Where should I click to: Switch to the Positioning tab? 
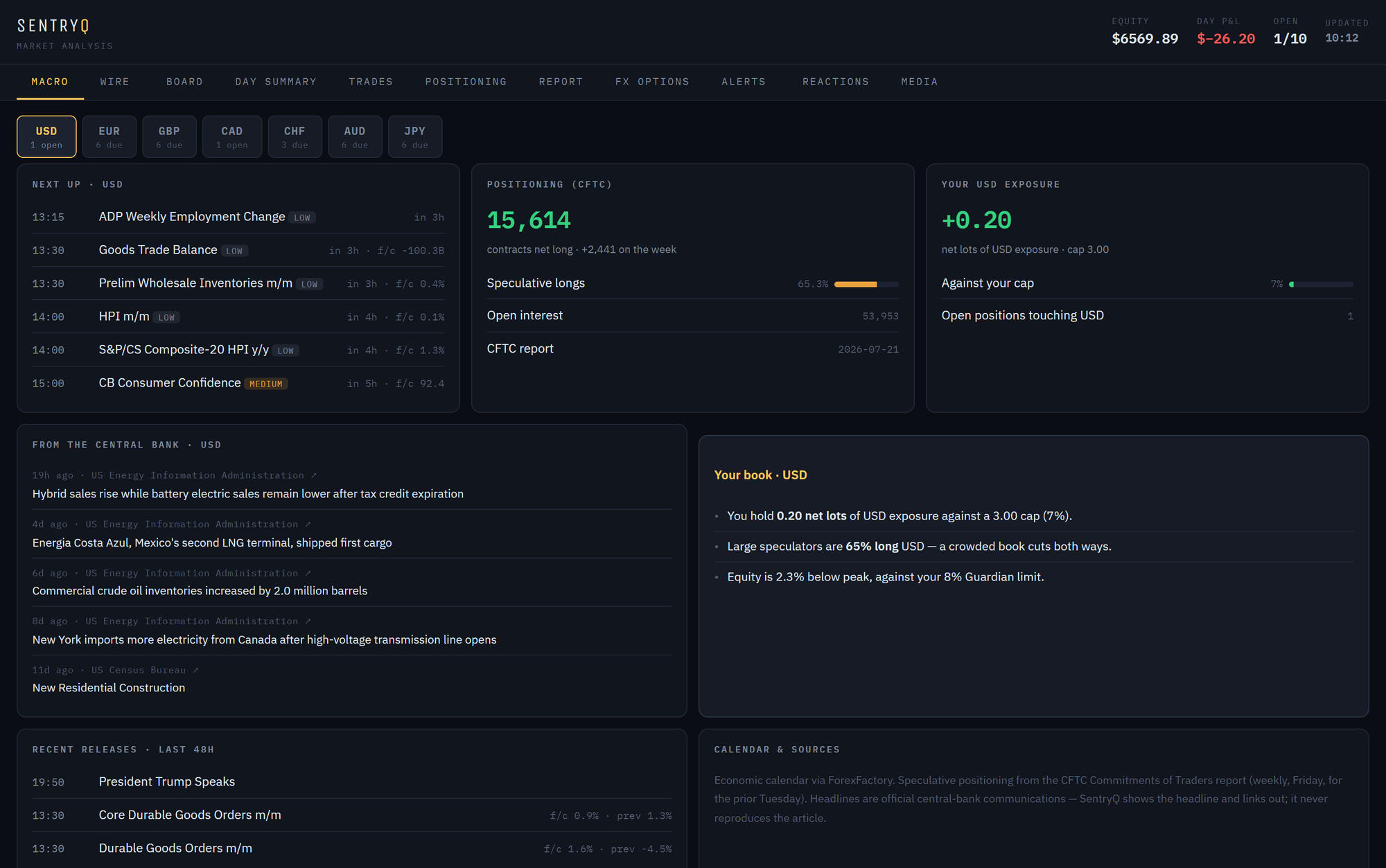click(466, 82)
